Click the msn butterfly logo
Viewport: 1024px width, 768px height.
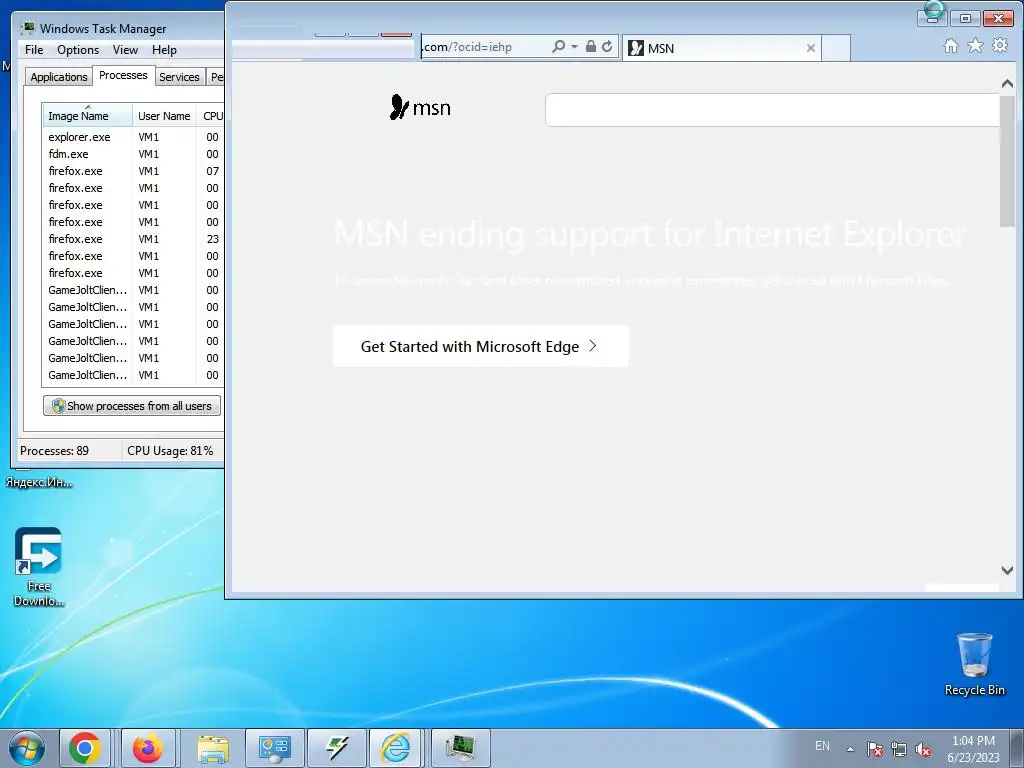[420, 107]
